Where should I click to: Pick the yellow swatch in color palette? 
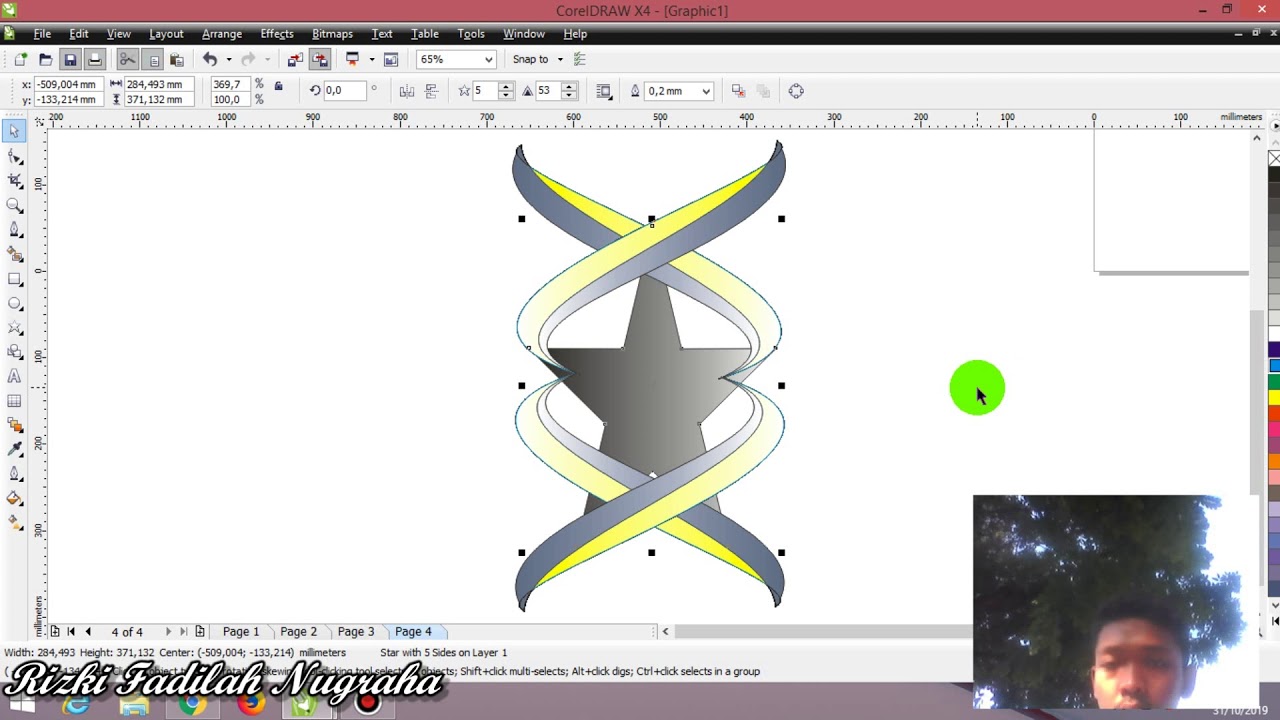pyautogui.click(x=1273, y=398)
